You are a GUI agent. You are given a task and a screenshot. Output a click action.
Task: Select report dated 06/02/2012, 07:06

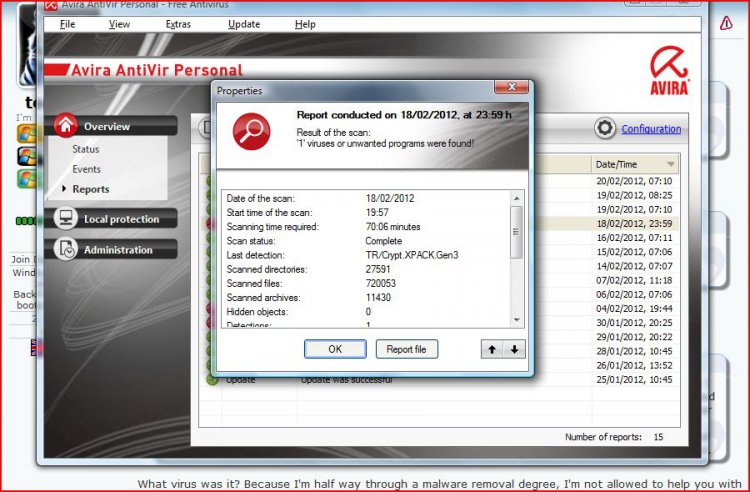coord(634,294)
